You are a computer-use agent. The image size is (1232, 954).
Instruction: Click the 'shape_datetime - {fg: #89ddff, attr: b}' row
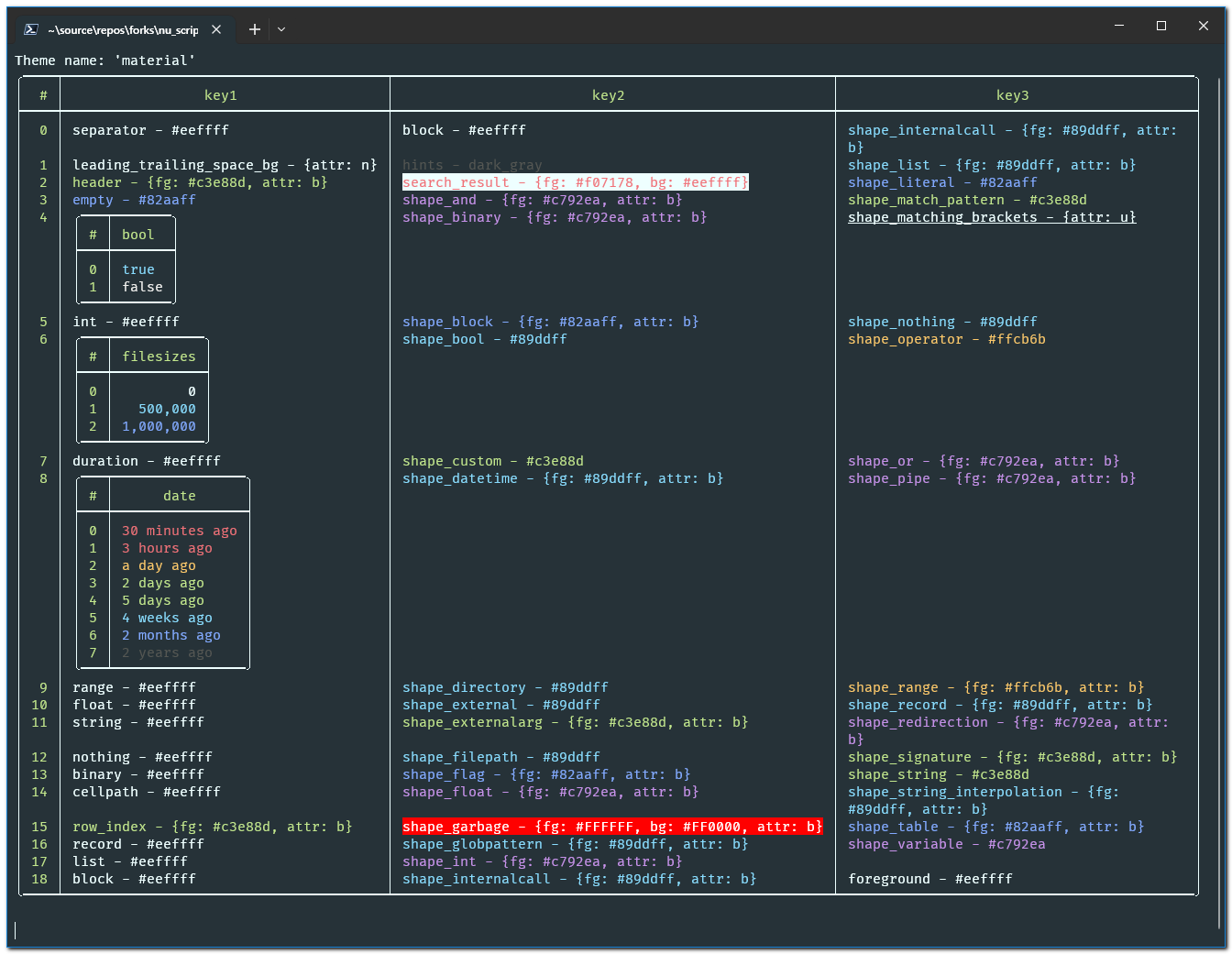[x=564, y=478]
